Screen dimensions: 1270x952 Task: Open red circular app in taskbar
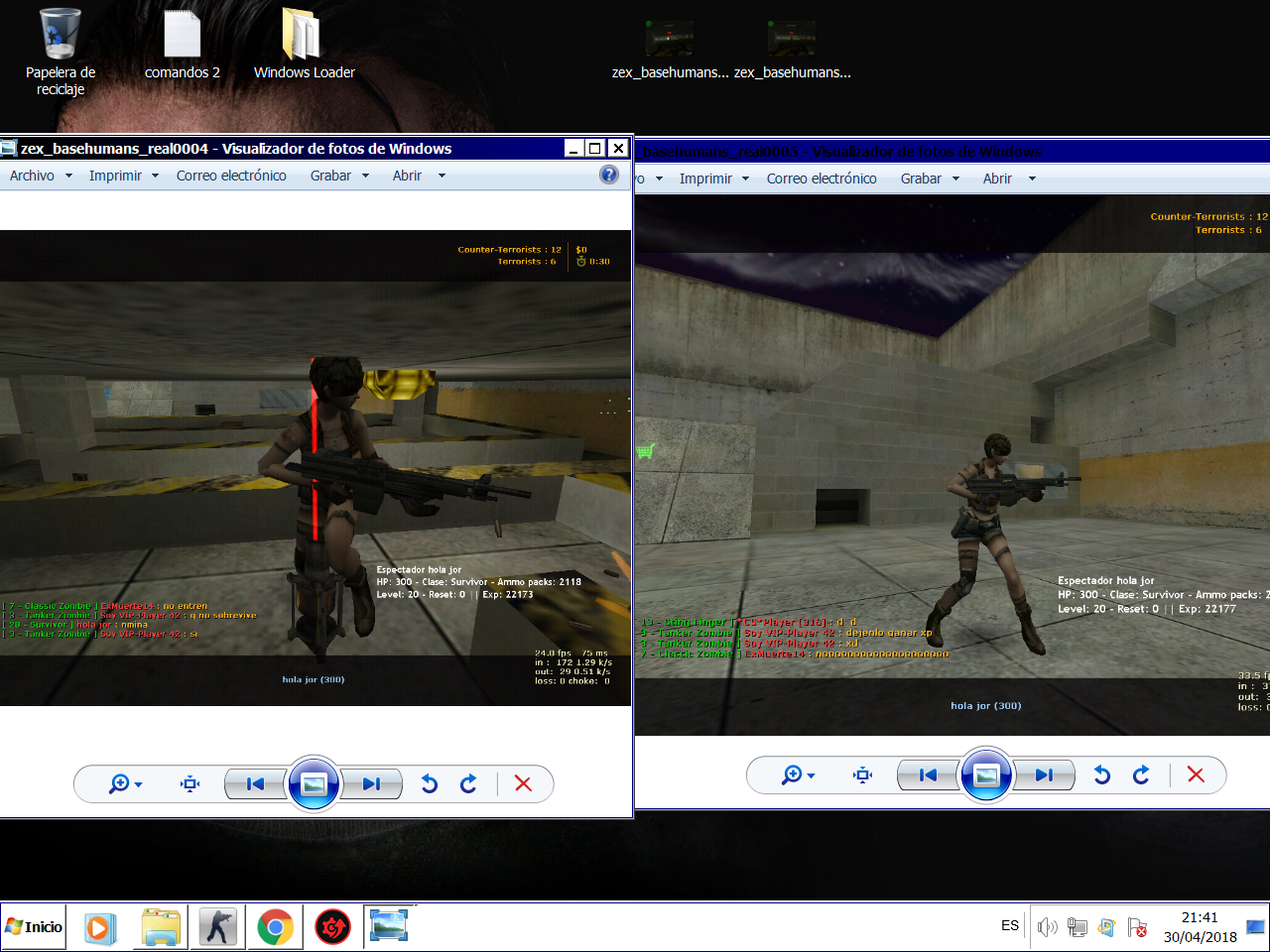tap(332, 927)
